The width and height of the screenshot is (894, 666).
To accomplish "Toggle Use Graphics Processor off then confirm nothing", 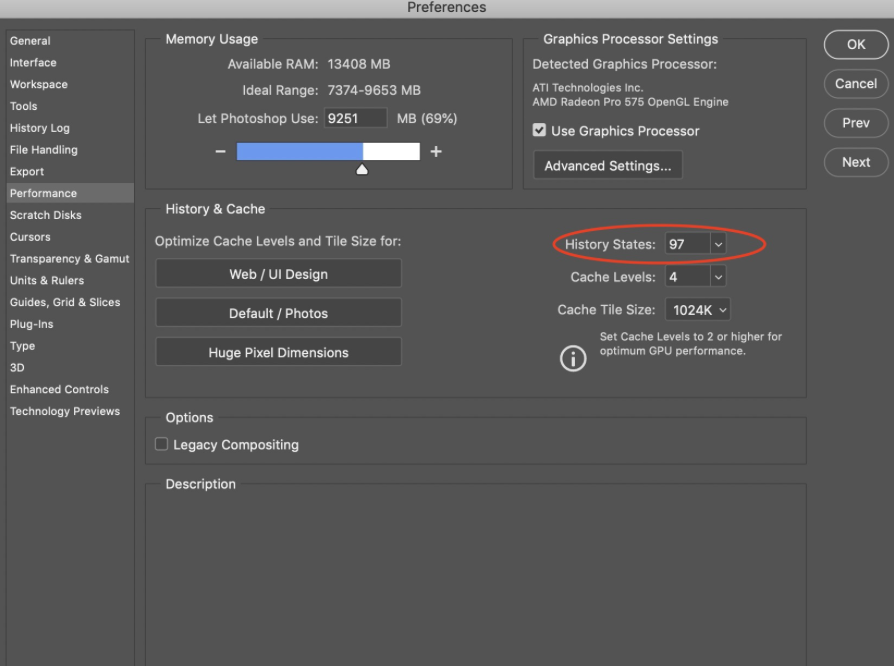I will [x=539, y=130].
